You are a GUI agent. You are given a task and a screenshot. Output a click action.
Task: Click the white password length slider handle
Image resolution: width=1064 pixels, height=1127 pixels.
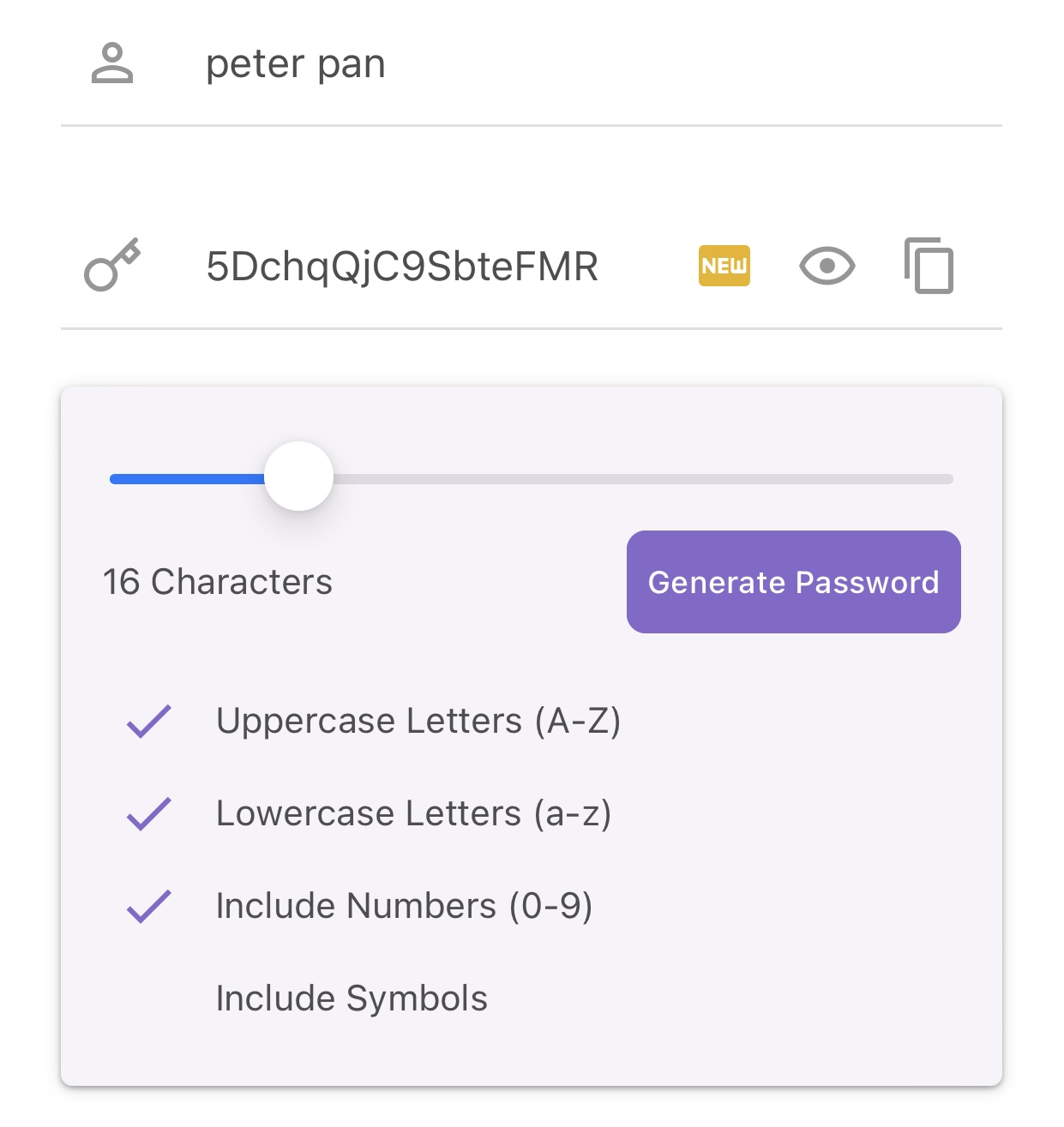(x=298, y=477)
